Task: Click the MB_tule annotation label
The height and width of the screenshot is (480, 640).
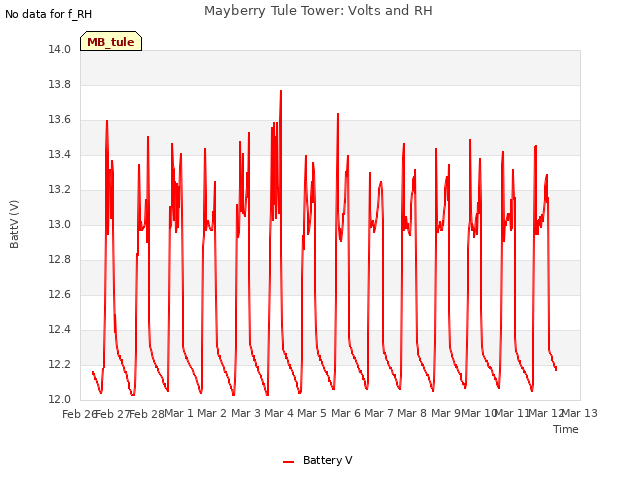Action: point(111,42)
